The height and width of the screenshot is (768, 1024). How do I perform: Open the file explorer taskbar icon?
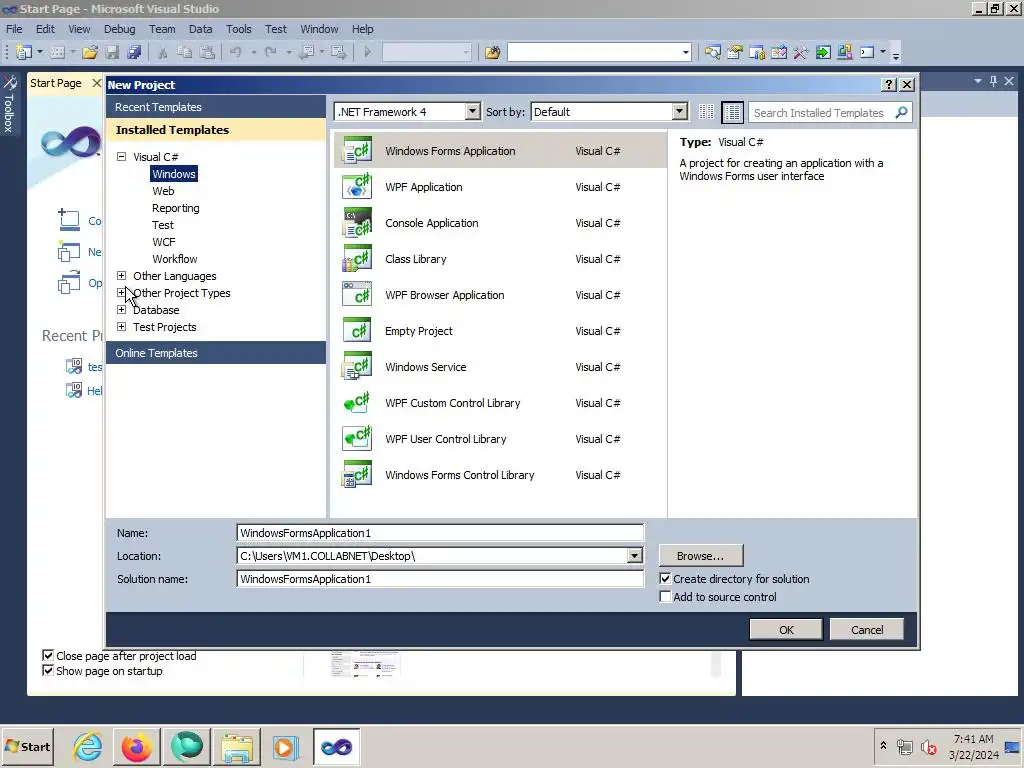(x=236, y=746)
